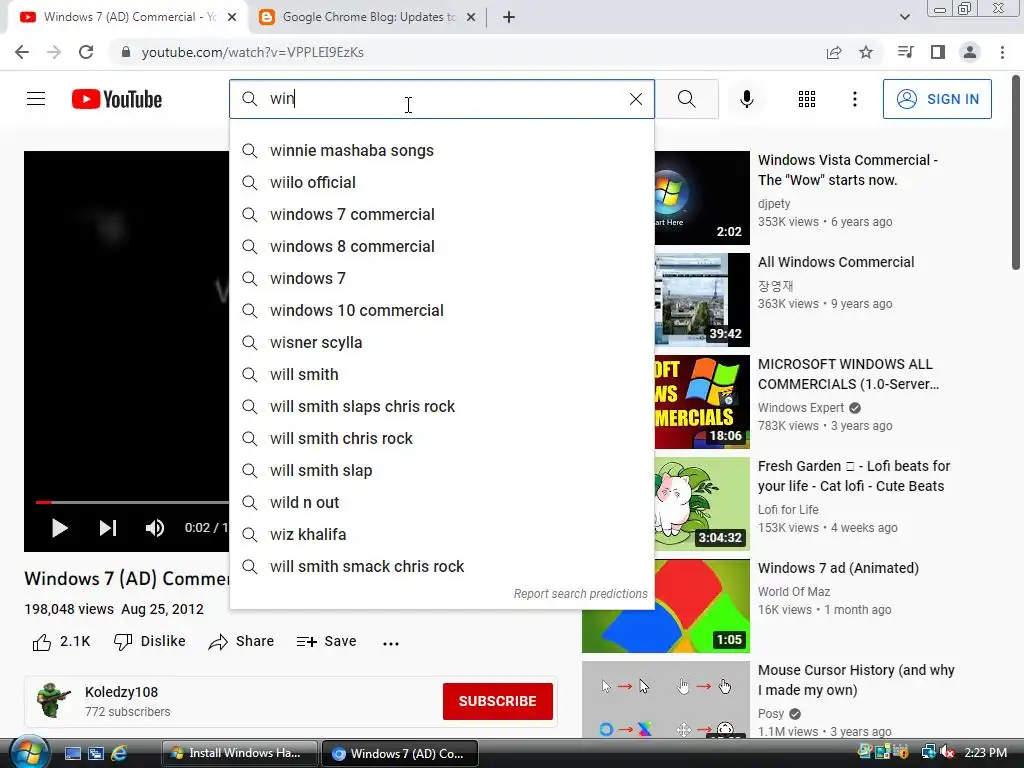
Task: Open Mouse Cursor History video title
Action: (856, 680)
